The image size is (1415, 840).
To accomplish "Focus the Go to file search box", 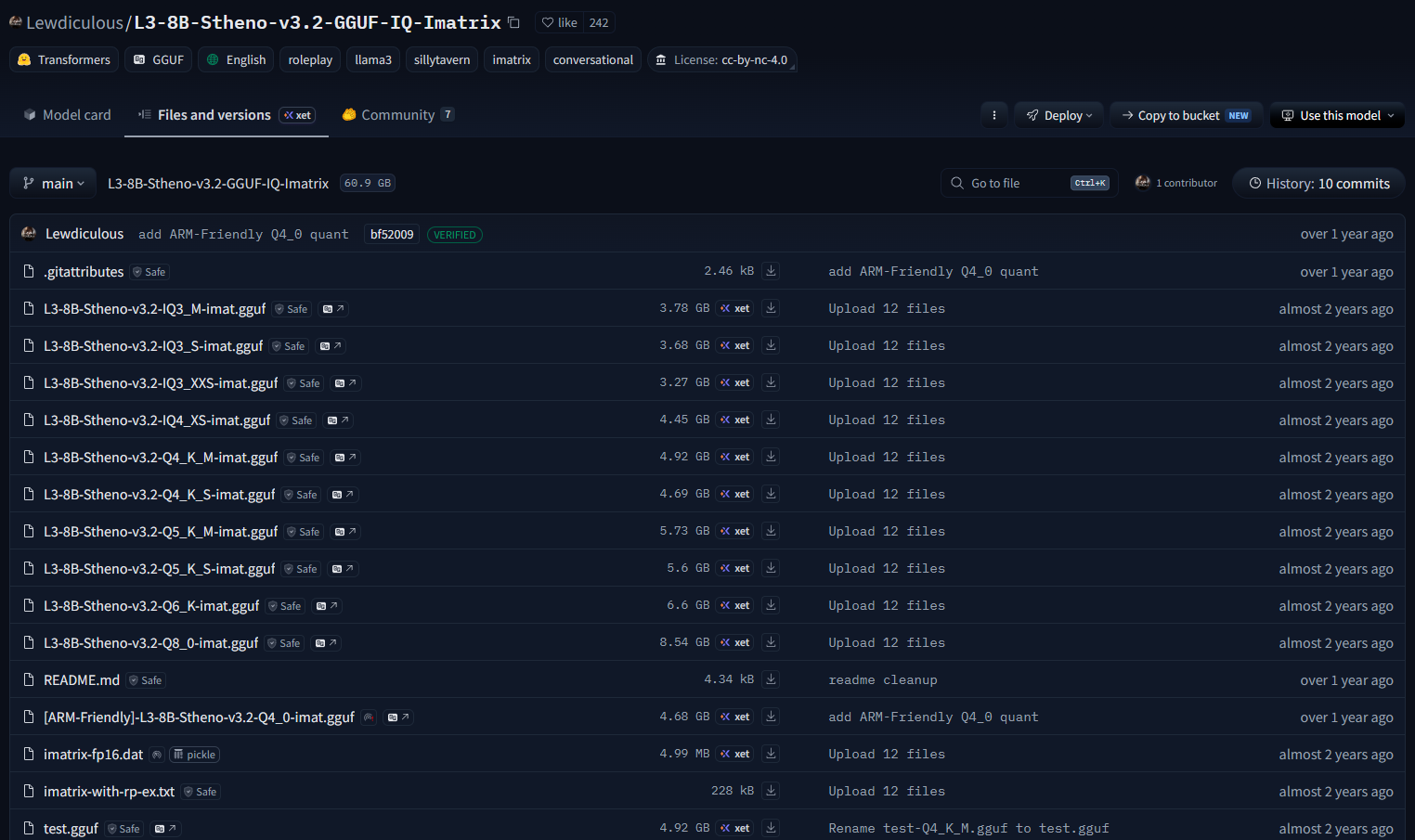I will click(1029, 184).
